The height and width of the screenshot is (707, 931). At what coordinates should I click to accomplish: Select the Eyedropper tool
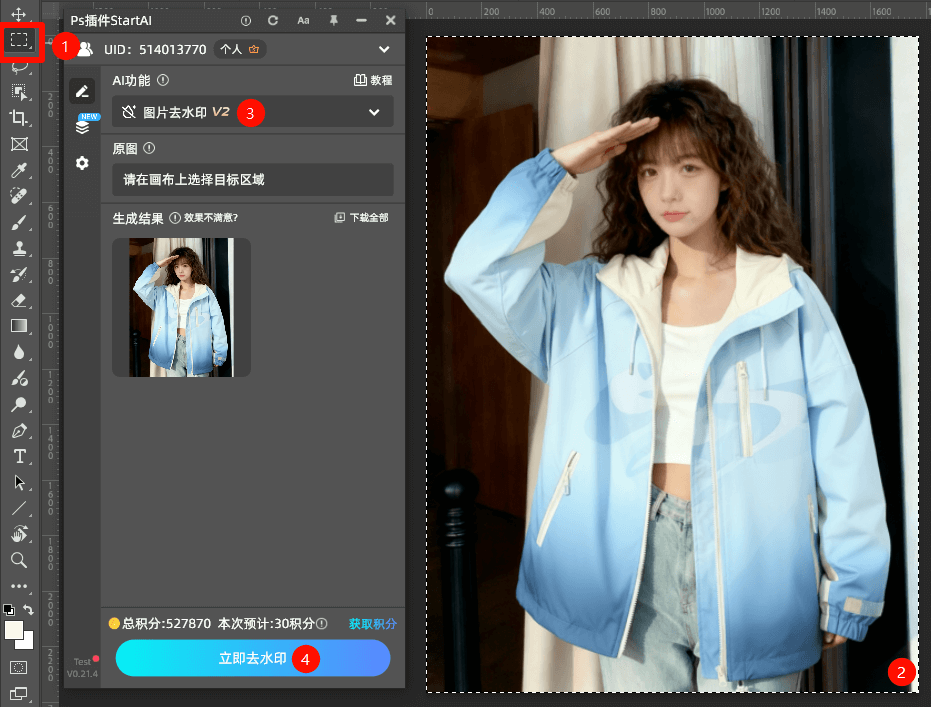19,170
